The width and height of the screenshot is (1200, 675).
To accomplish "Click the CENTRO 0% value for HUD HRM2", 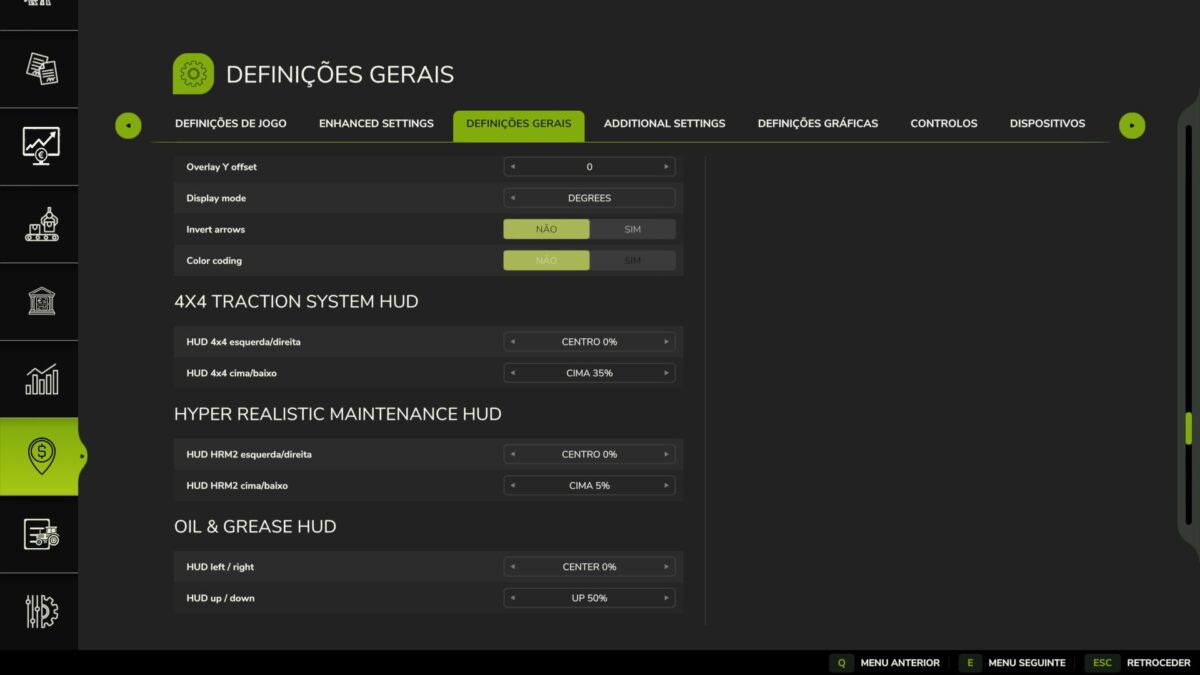I will pos(589,454).
